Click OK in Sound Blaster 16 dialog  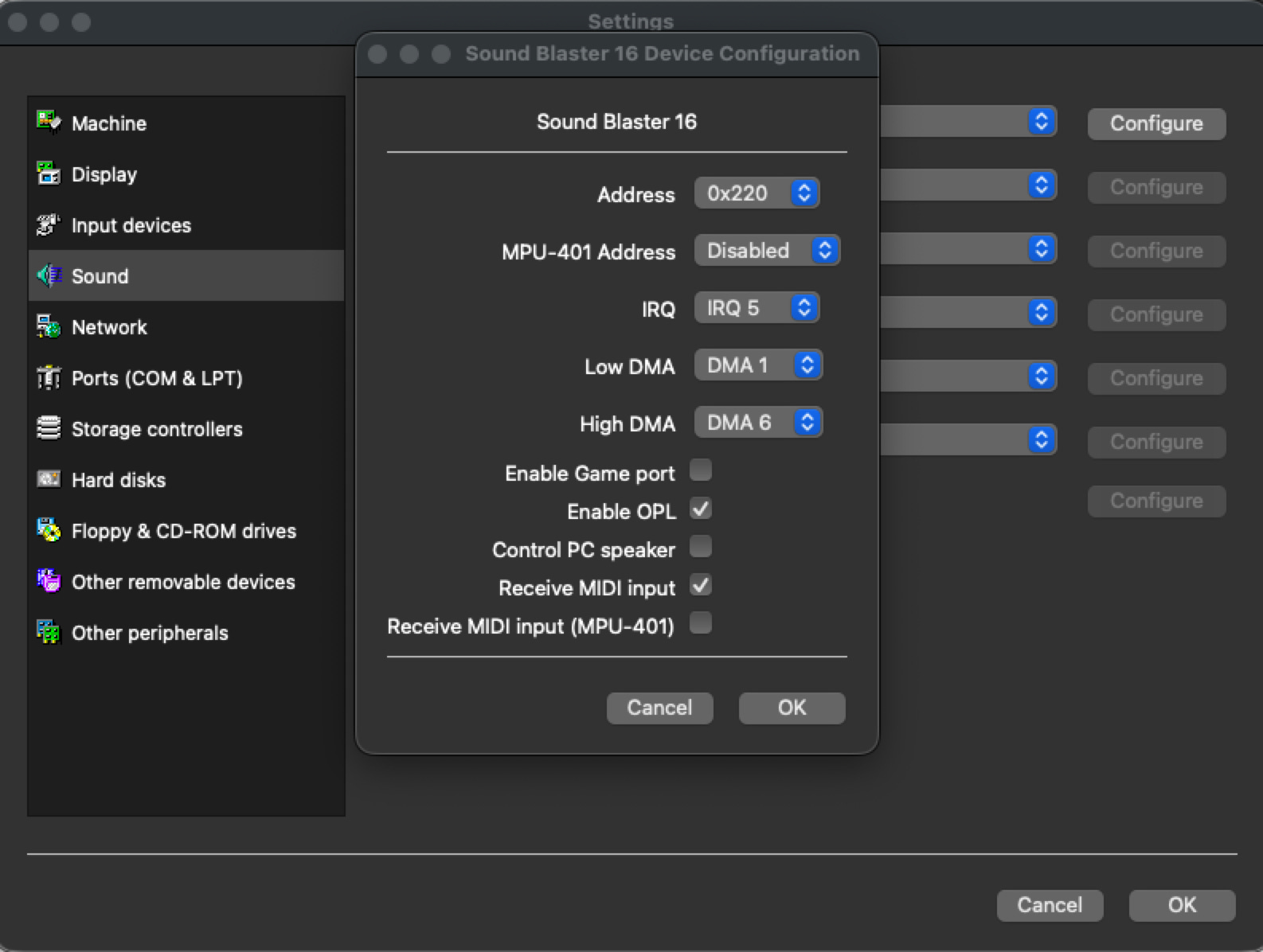(792, 708)
